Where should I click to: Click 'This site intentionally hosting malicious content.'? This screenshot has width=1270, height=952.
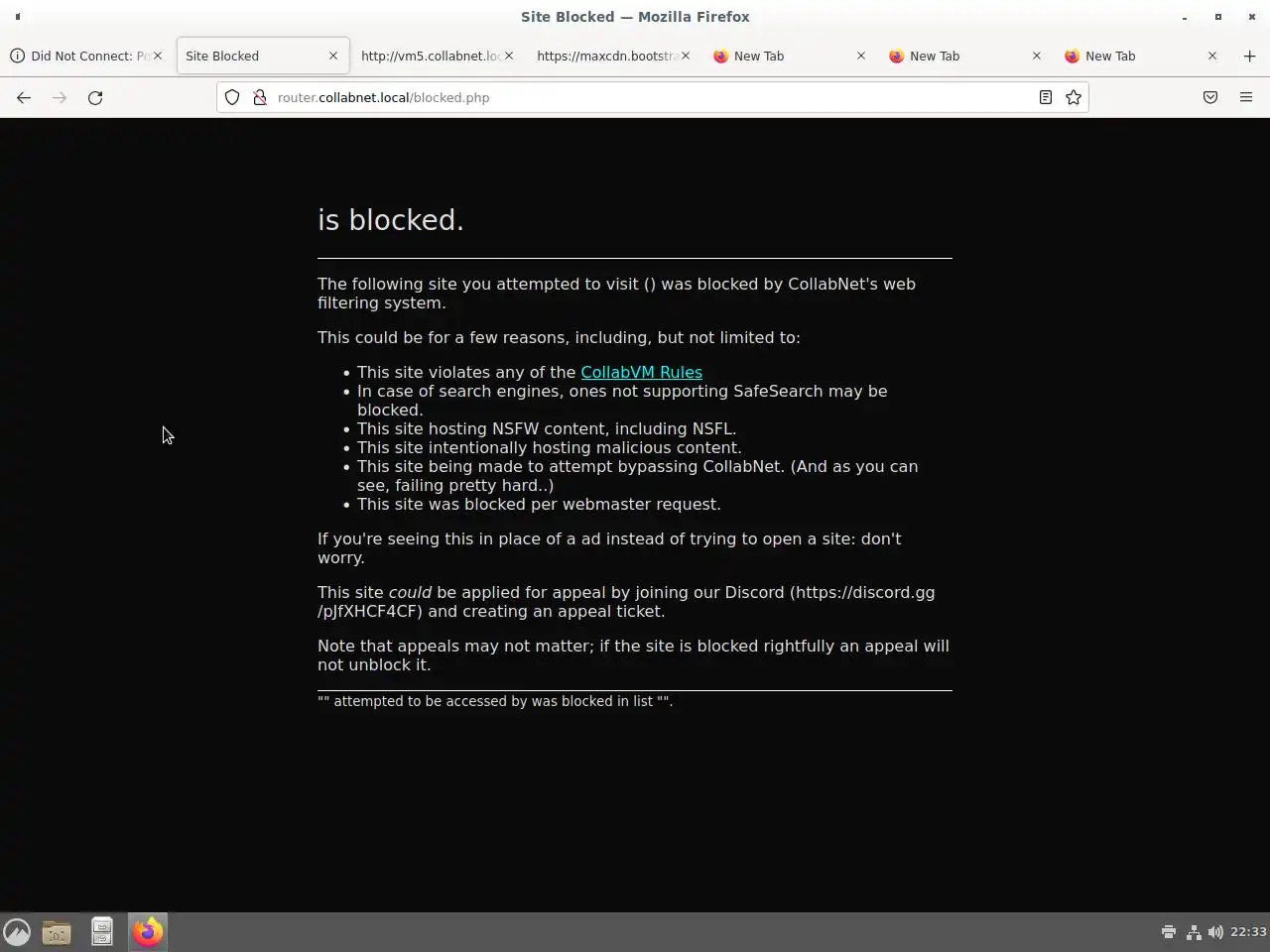(550, 447)
